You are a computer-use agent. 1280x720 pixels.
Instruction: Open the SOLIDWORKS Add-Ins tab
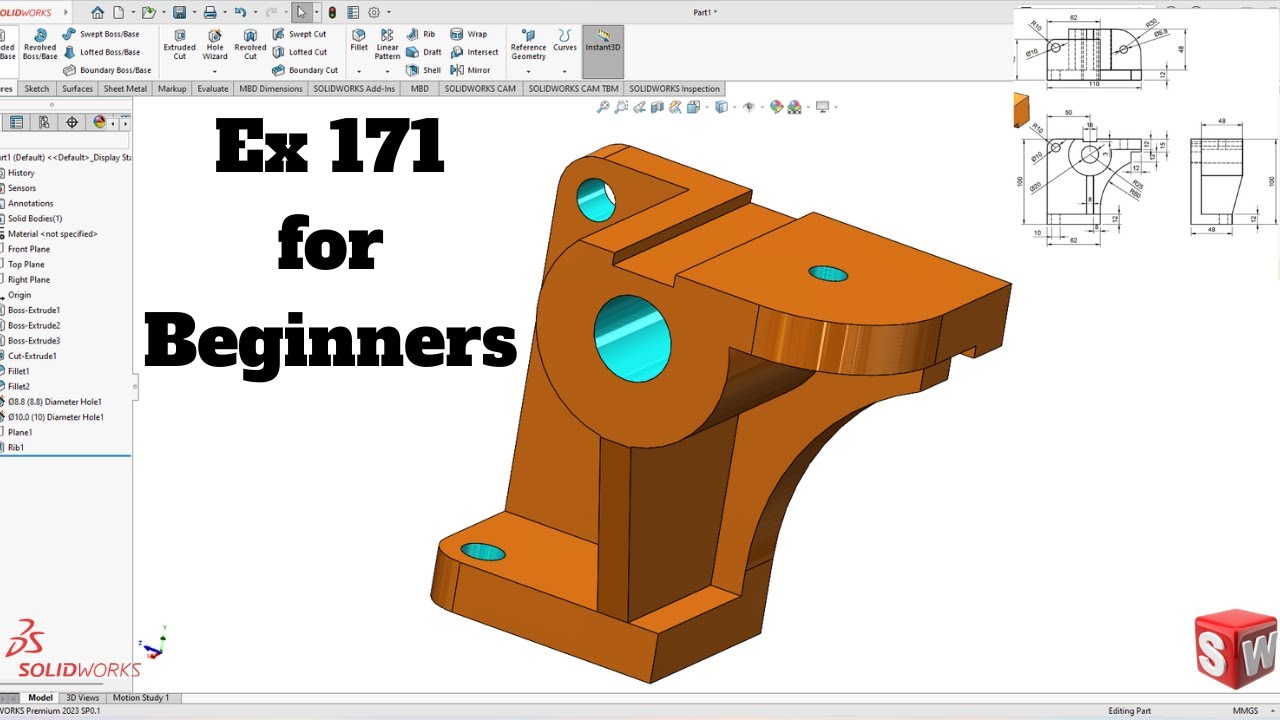click(x=354, y=89)
